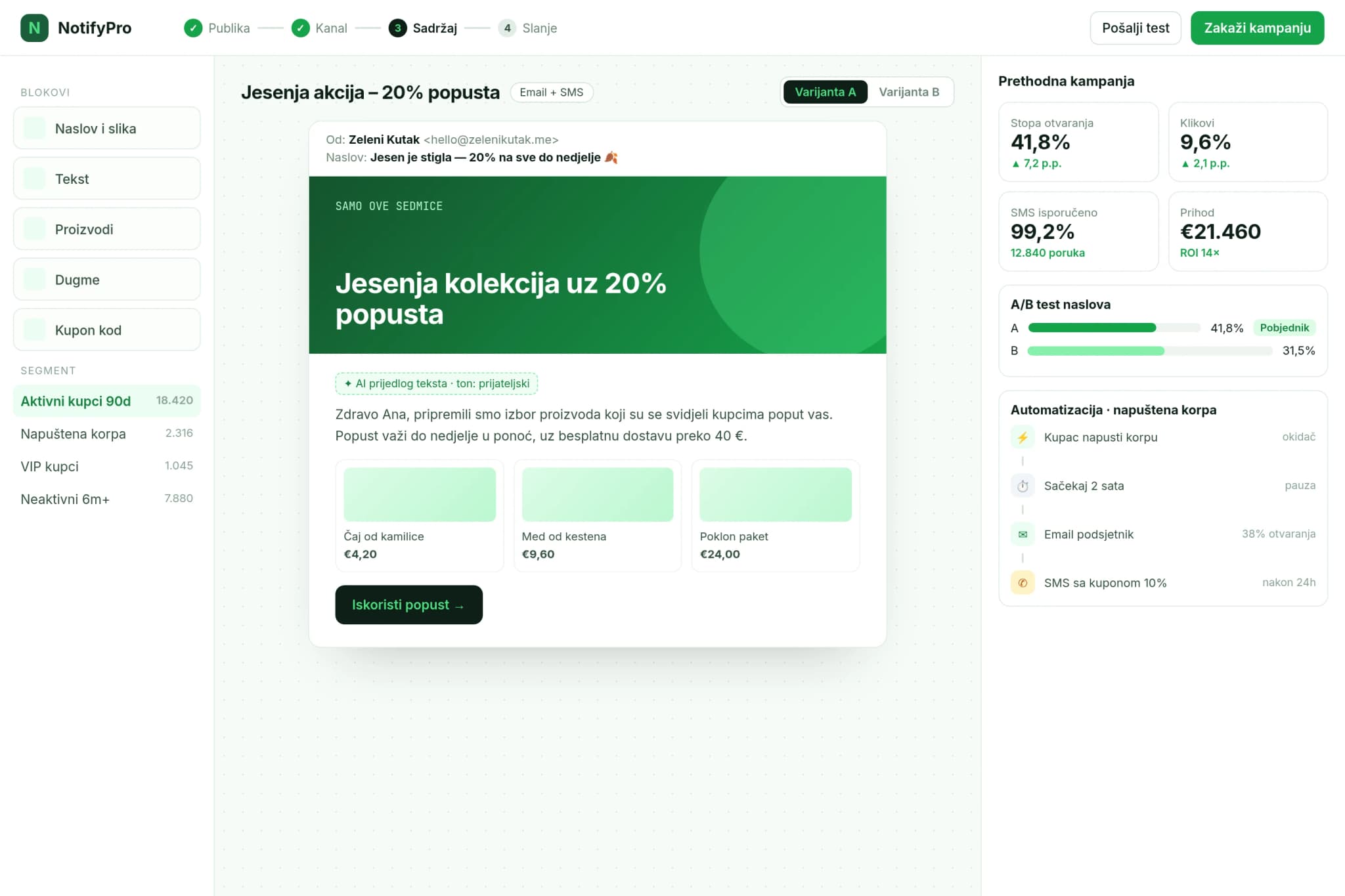The height and width of the screenshot is (896, 1345).
Task: Click the phone icon for SMS sa kuponom
Action: [x=1023, y=583]
